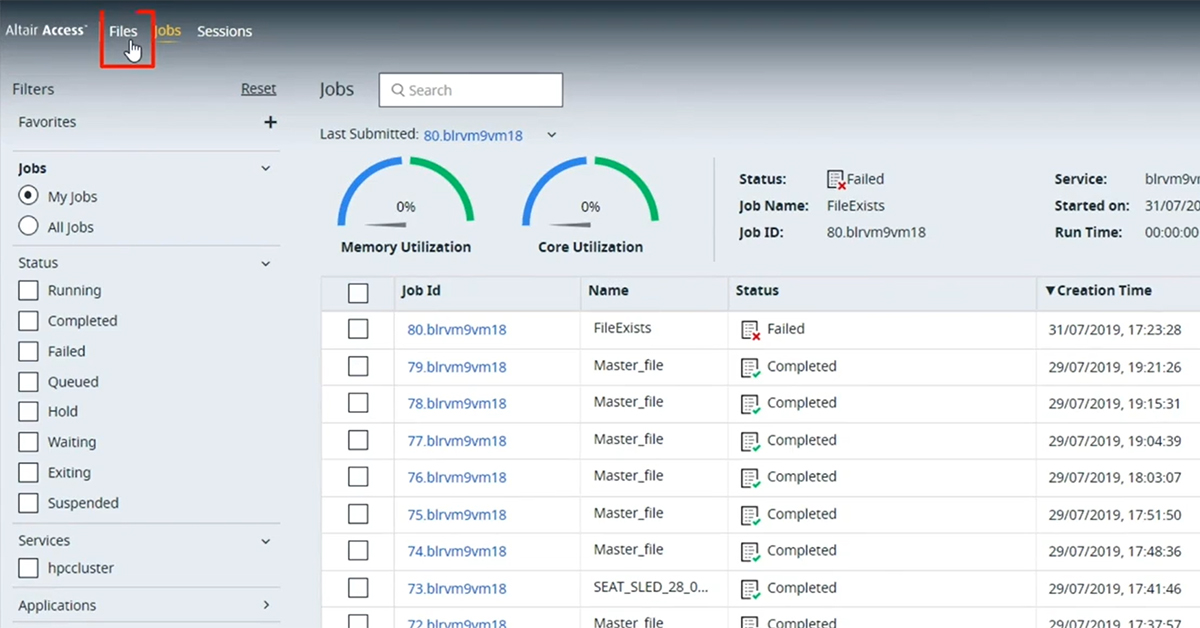Click Completed status icon for job 76
The height and width of the screenshot is (628, 1200).
click(x=750, y=478)
